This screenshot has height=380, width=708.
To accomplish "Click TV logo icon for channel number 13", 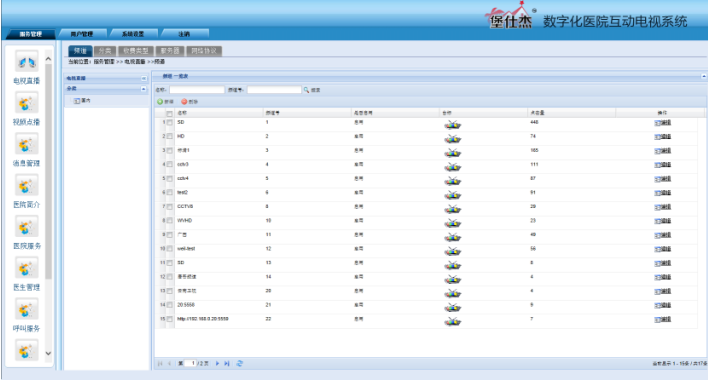I will click(x=452, y=265).
